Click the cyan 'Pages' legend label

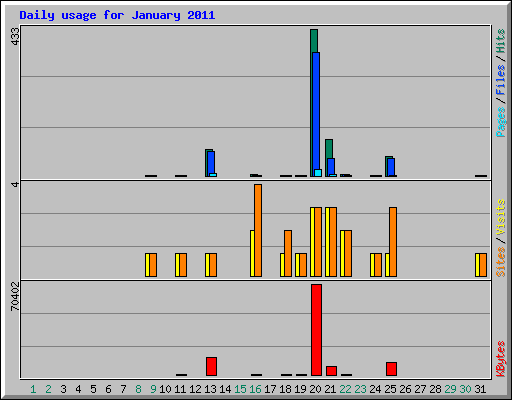[501, 122]
